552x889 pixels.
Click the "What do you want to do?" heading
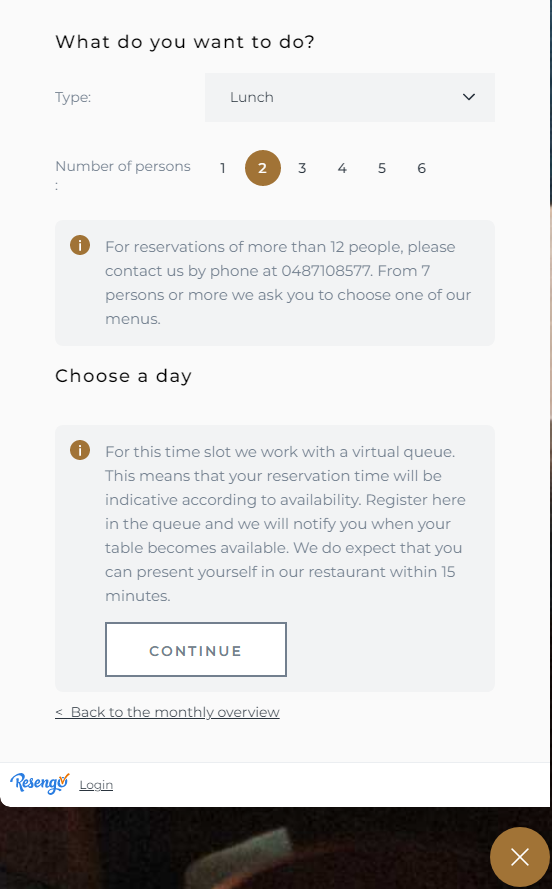[x=185, y=42]
